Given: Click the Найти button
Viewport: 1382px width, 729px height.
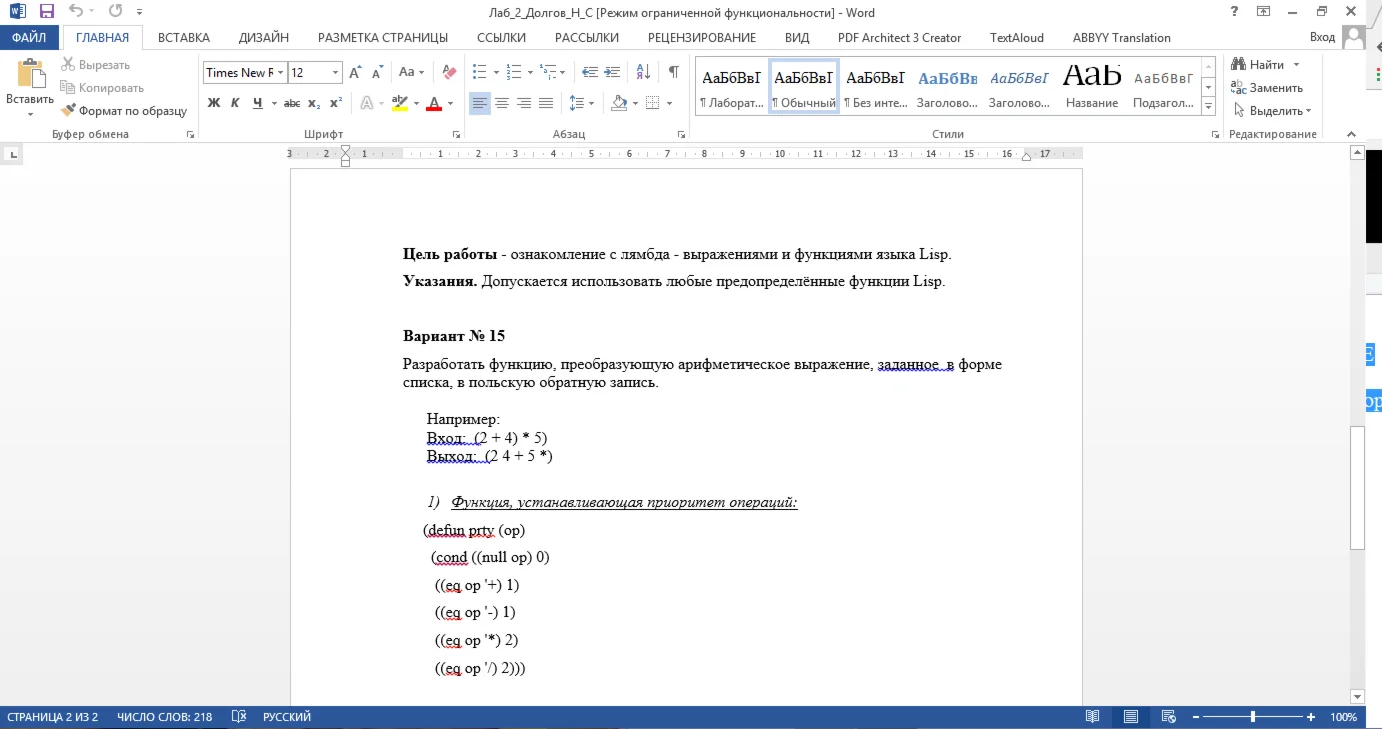Looking at the screenshot, I should pyautogui.click(x=1266, y=65).
